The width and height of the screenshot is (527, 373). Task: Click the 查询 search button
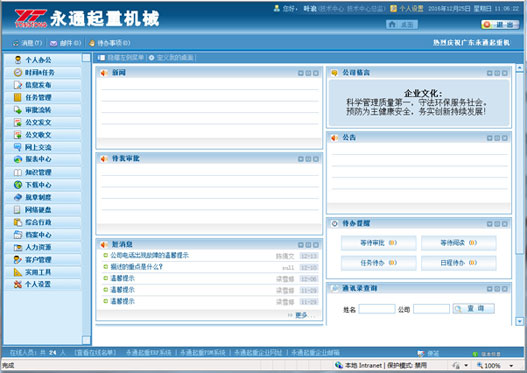click(x=473, y=308)
